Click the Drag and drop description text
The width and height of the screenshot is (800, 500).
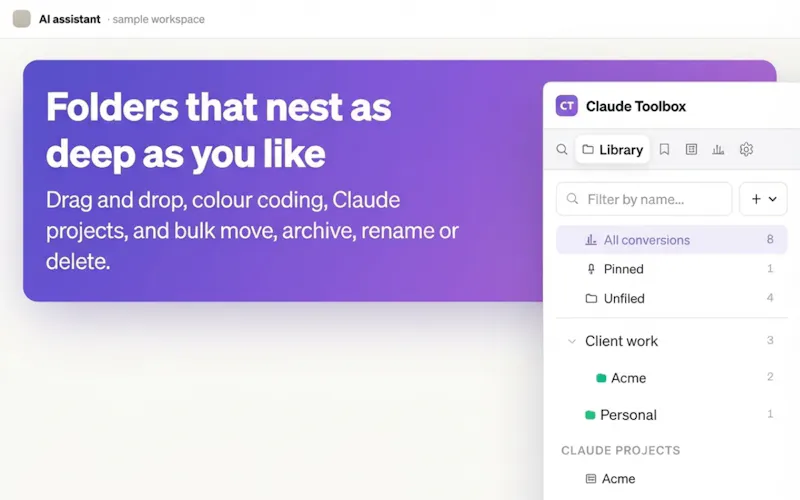[252, 231]
